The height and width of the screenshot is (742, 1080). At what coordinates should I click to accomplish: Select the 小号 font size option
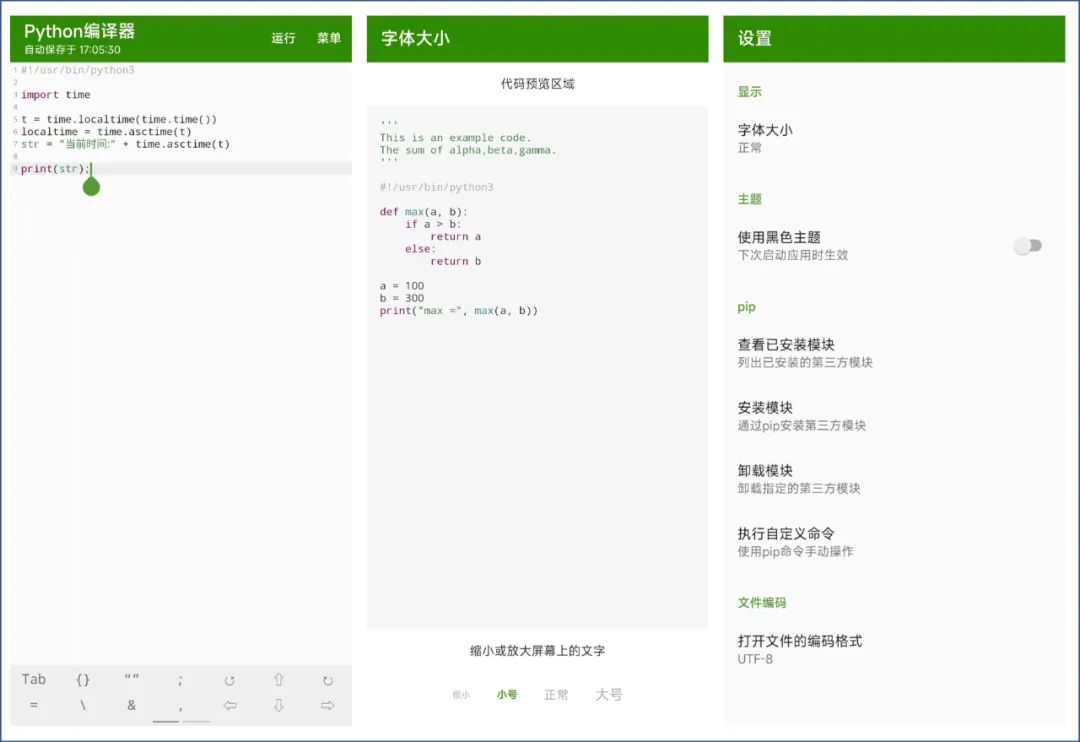[x=507, y=694]
